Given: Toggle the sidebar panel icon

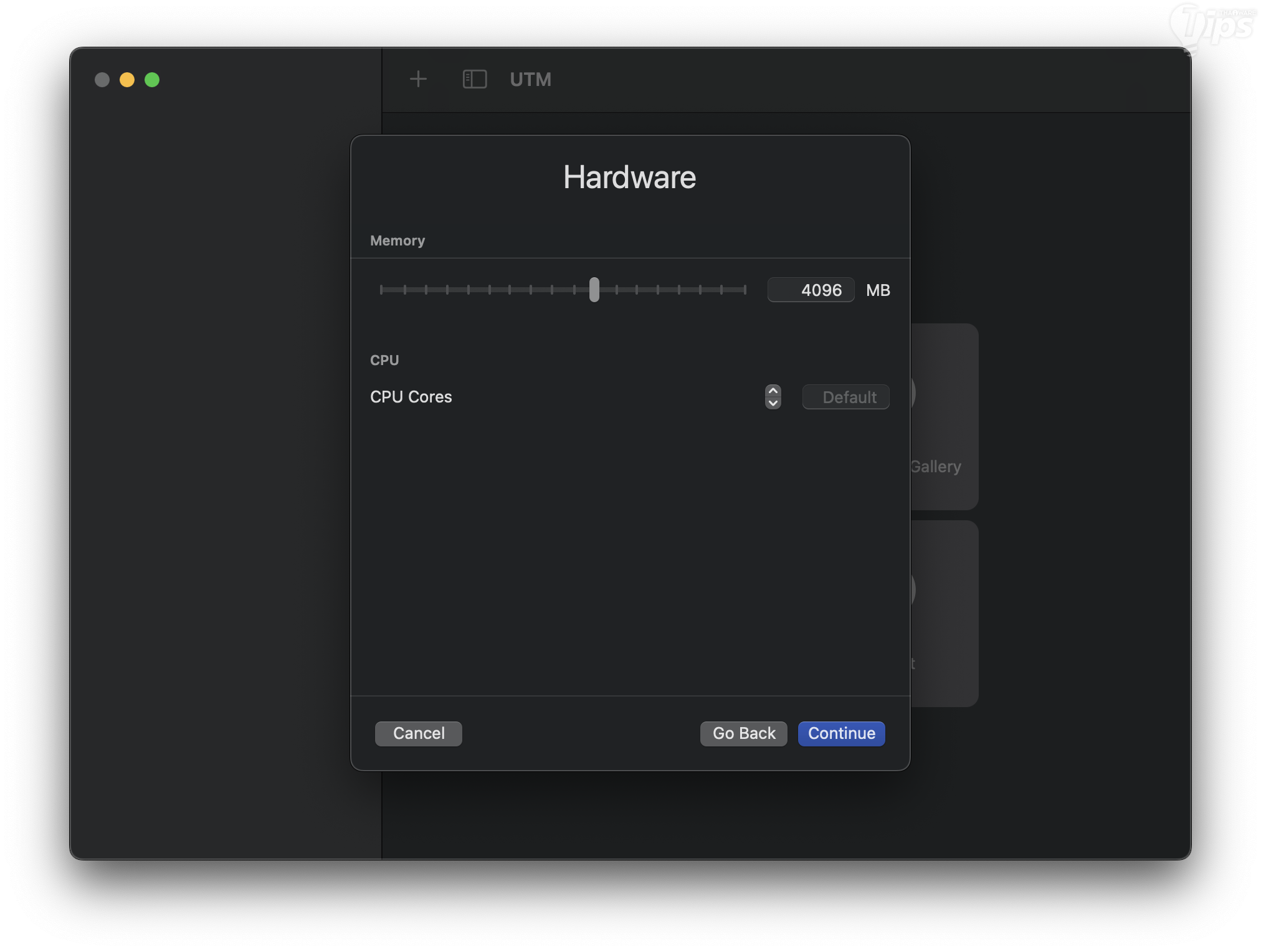Looking at the screenshot, I should (474, 79).
